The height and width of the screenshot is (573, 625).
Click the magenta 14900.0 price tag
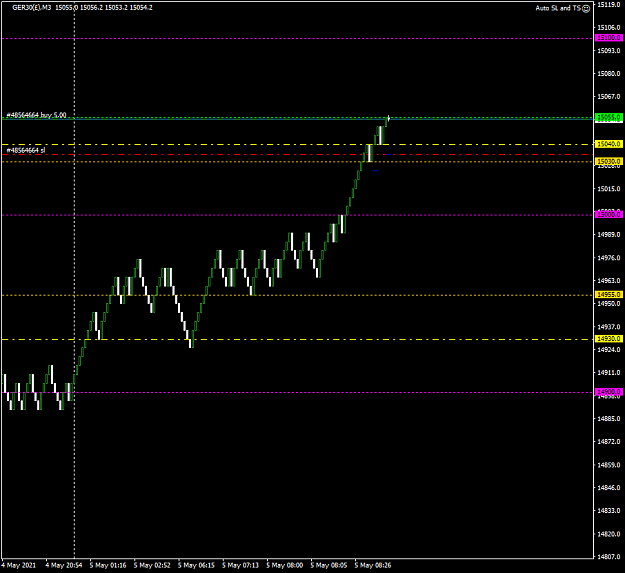pyautogui.click(x=609, y=392)
